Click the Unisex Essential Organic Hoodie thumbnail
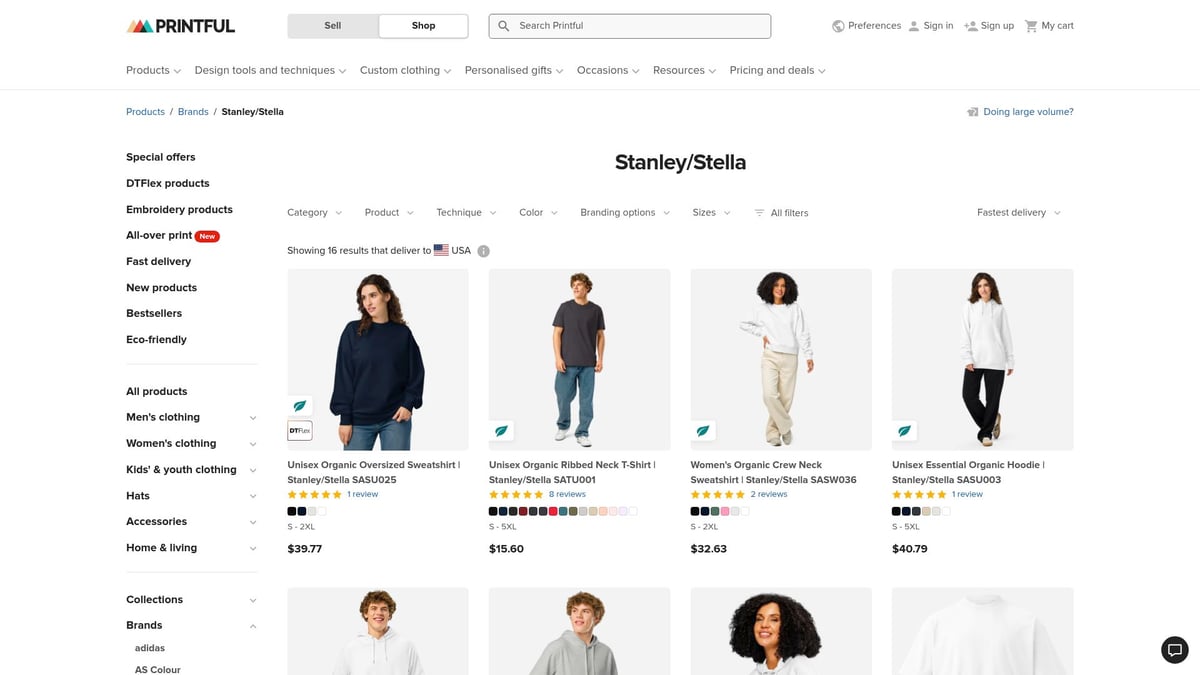The height and width of the screenshot is (675, 1200). [981, 358]
